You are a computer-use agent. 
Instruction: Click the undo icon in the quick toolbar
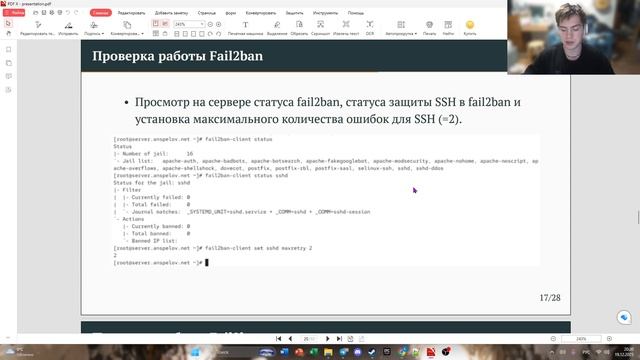[x=68, y=13]
